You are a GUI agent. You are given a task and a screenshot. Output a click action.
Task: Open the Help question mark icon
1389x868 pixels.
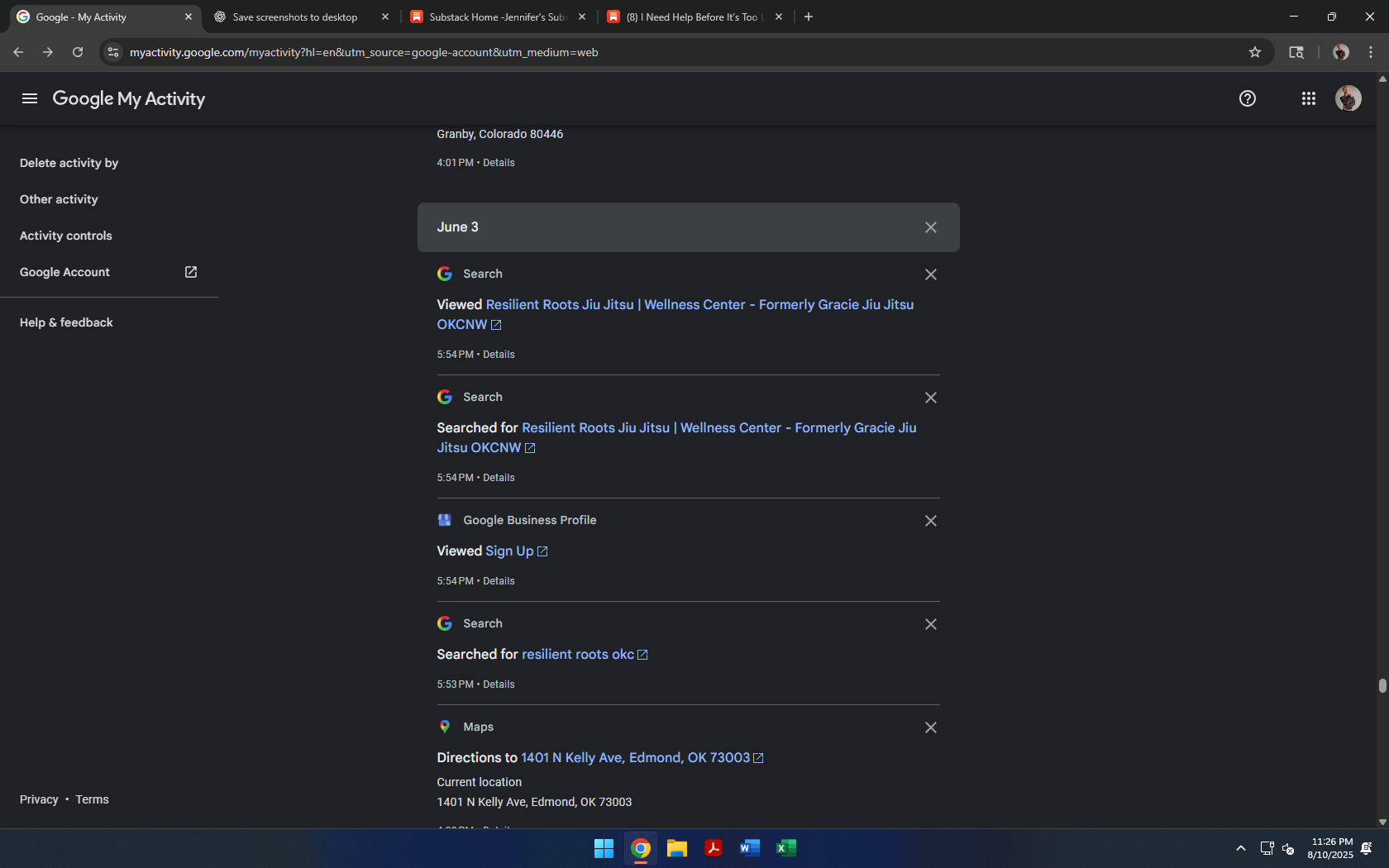(1248, 98)
